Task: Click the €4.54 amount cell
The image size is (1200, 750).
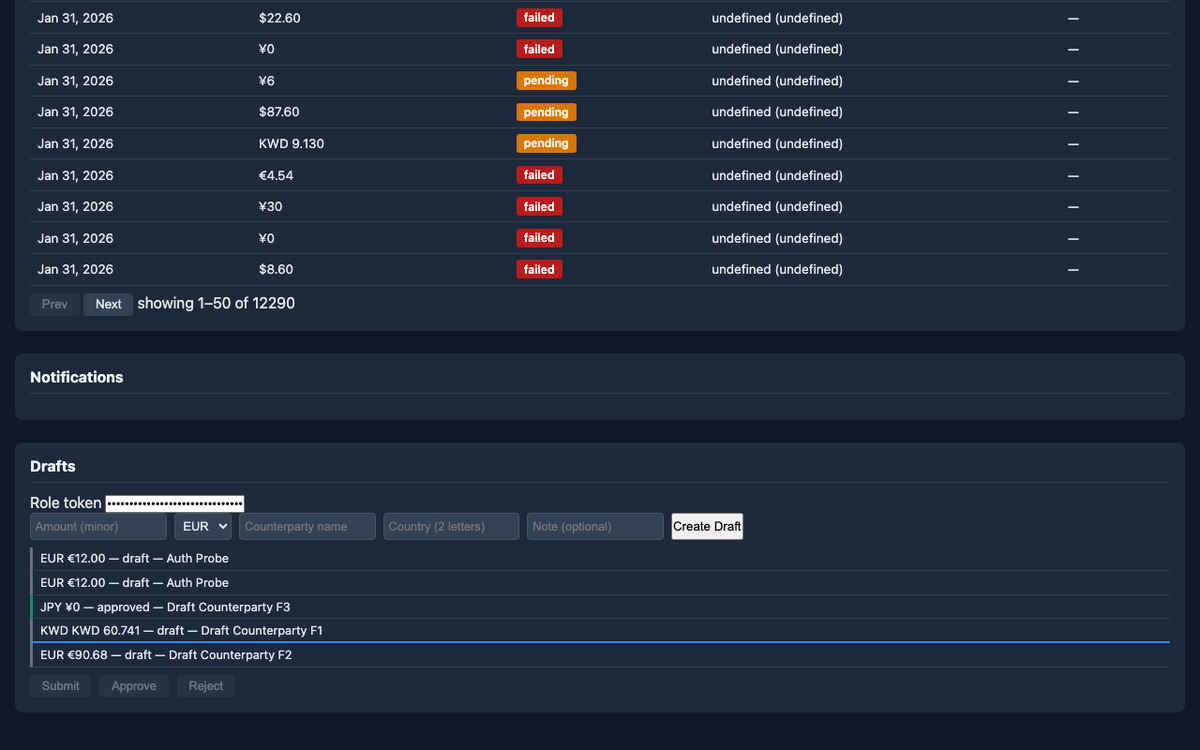Action: click(x=275, y=175)
